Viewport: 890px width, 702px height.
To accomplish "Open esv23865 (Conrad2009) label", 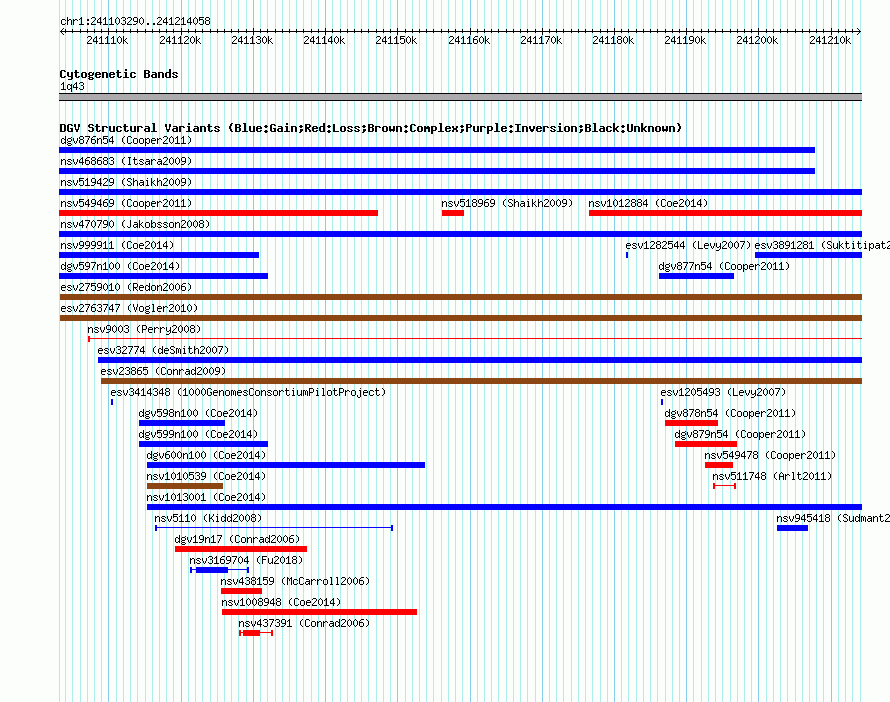I will pyautogui.click(x=163, y=371).
